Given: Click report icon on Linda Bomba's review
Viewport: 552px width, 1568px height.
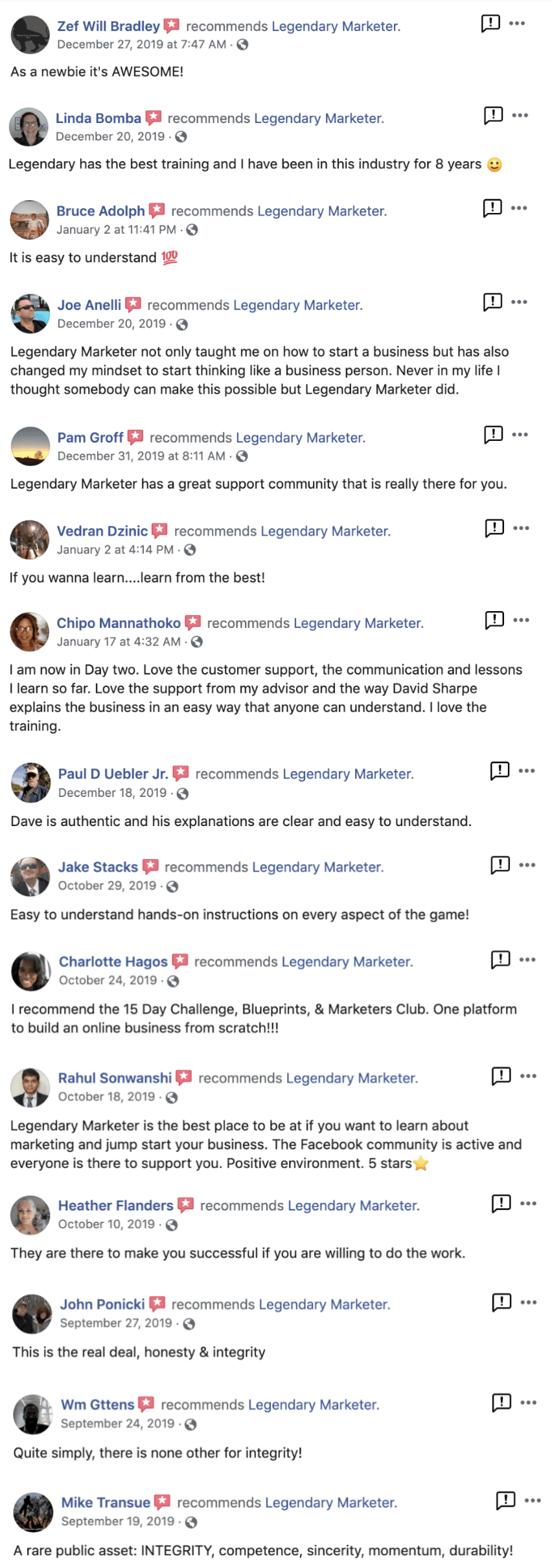Looking at the screenshot, I should [x=493, y=115].
